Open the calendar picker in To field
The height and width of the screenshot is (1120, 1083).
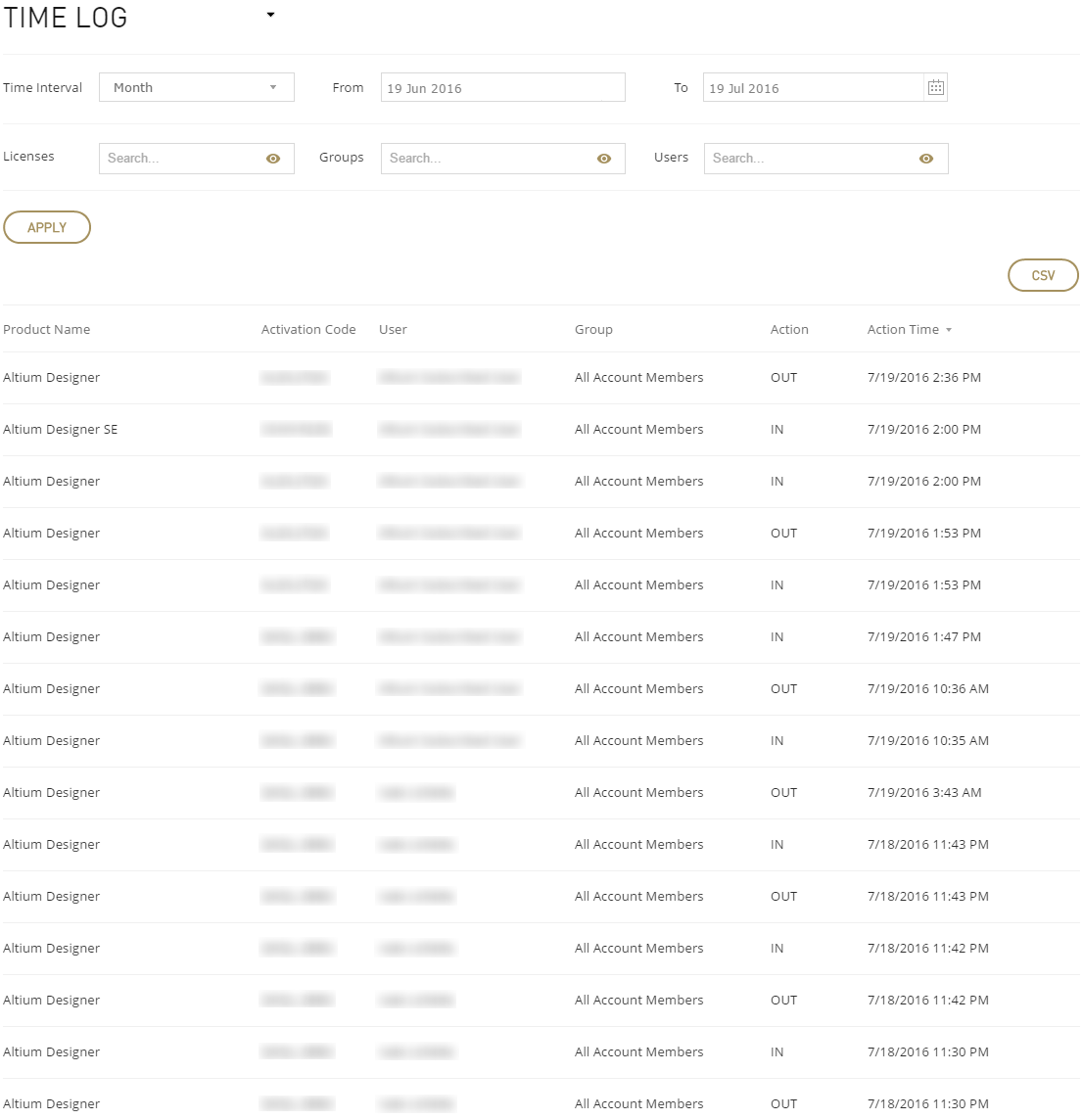coord(935,88)
